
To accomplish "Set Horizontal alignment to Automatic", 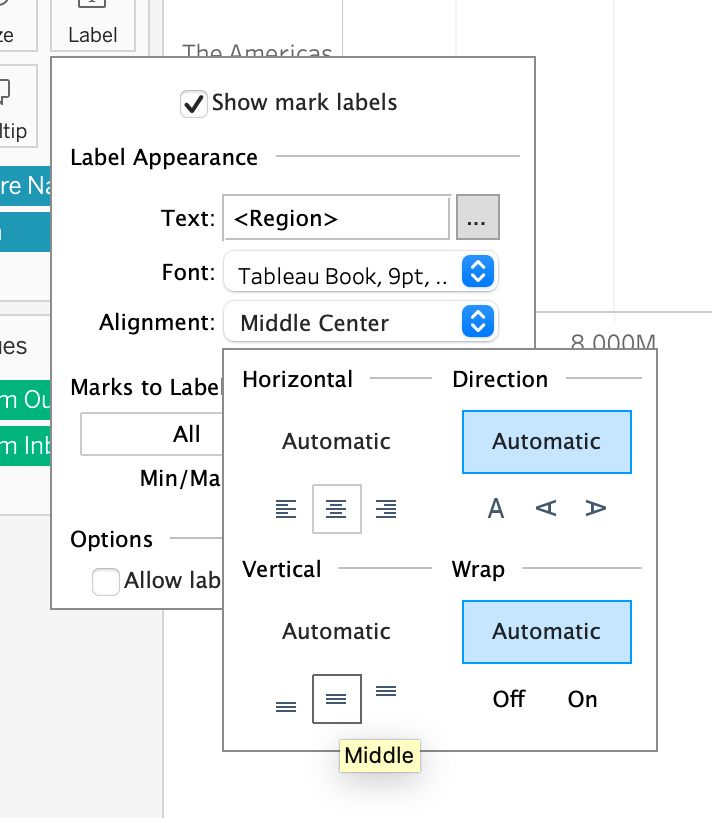I will 336,441.
